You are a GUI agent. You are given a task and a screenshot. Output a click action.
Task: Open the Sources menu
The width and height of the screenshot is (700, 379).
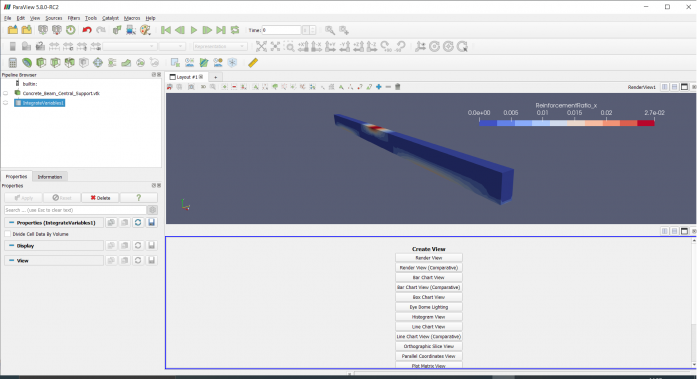click(x=54, y=18)
